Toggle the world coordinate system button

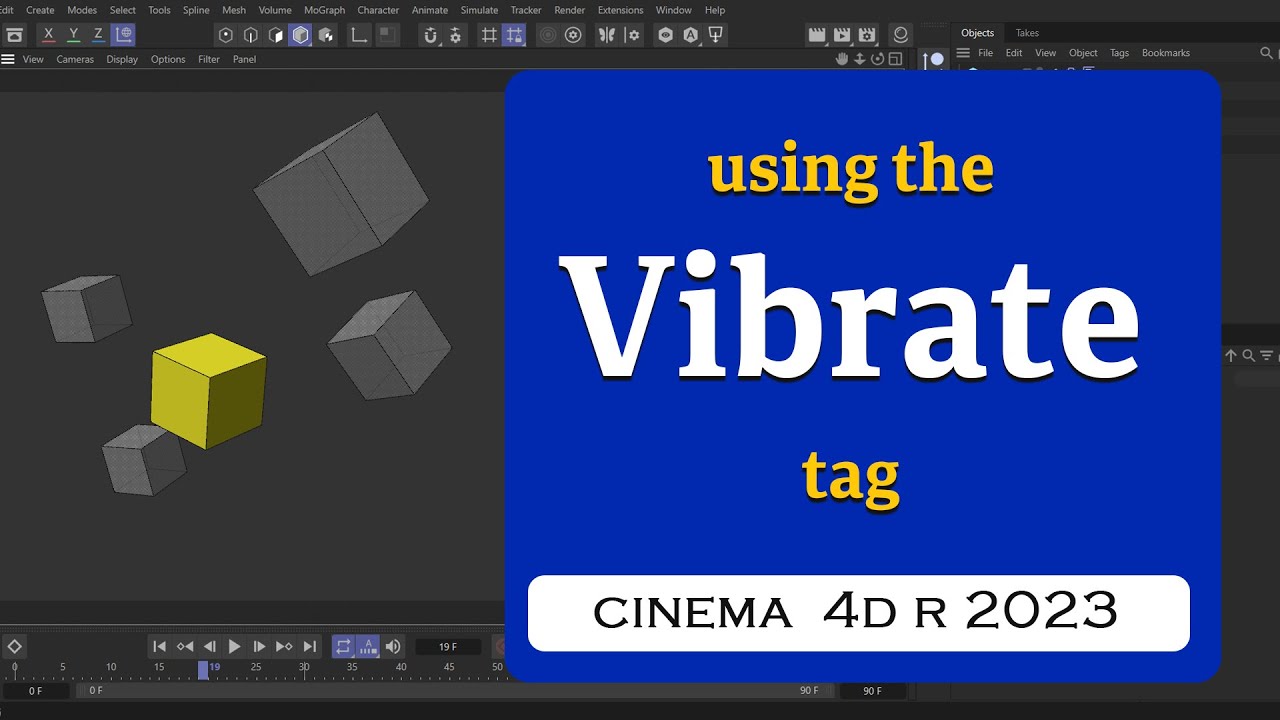(x=123, y=35)
